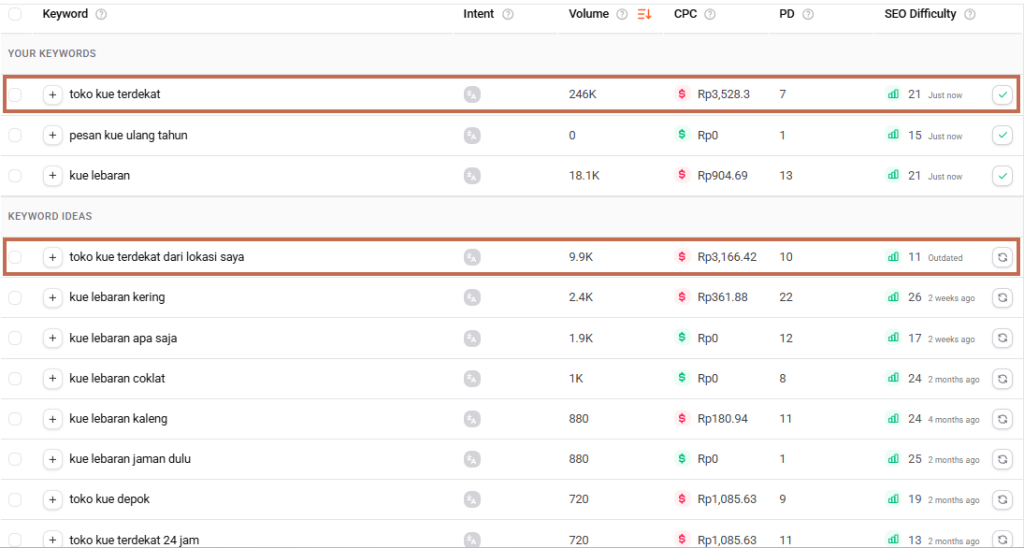Viewport: 1024px width, 548px height.
Task: Click the Intent column help icon
Action: [508, 14]
